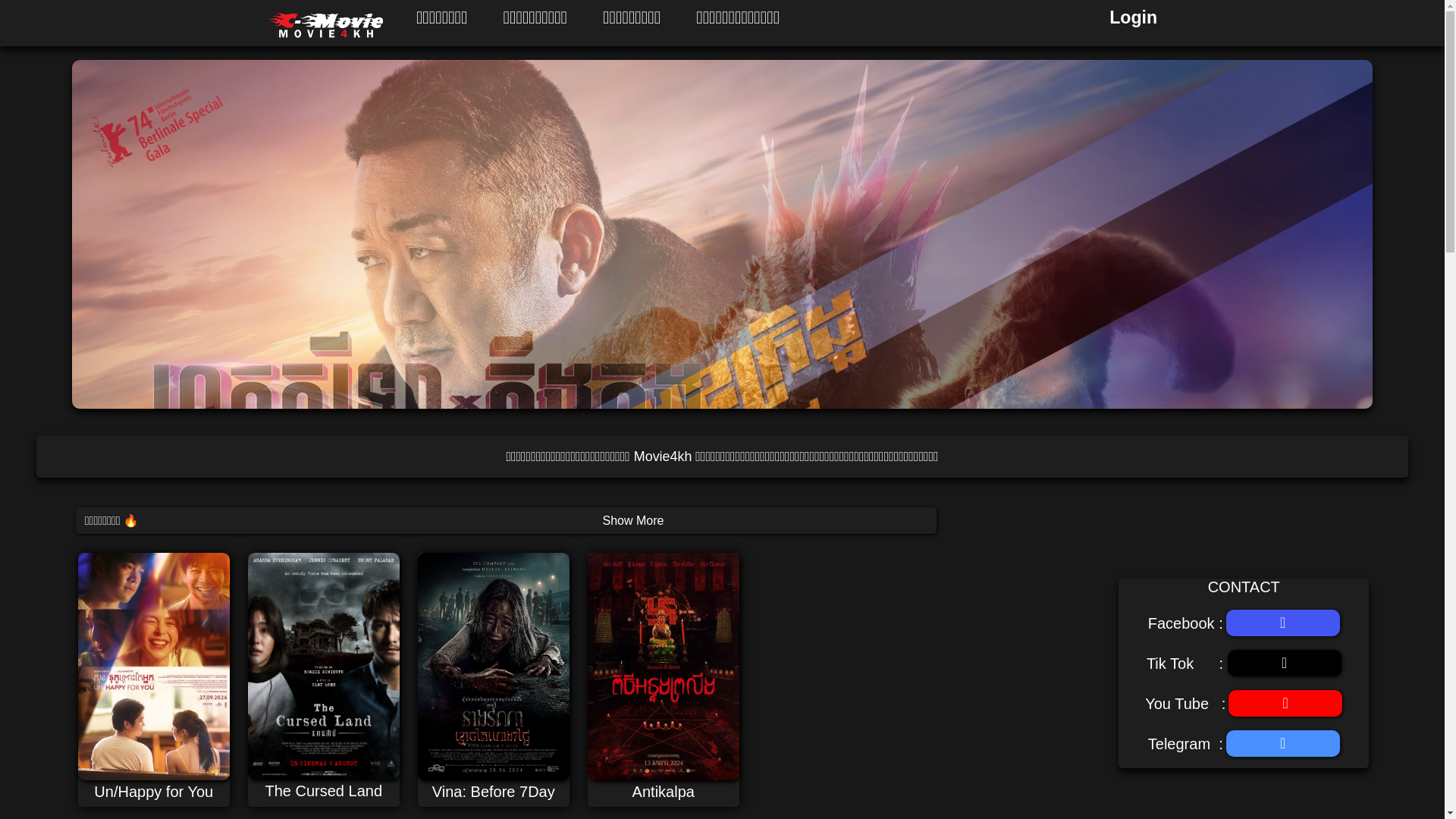
Task: Open Vina: Before 7Day poster
Action: click(494, 667)
